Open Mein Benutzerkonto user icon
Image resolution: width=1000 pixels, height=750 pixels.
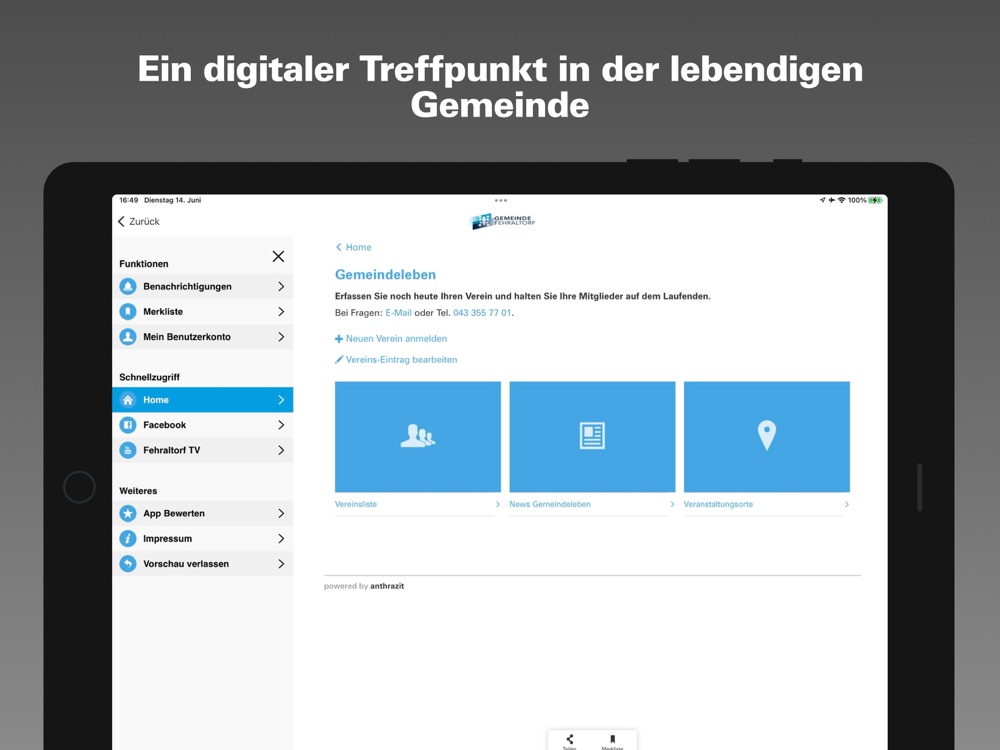pos(128,337)
